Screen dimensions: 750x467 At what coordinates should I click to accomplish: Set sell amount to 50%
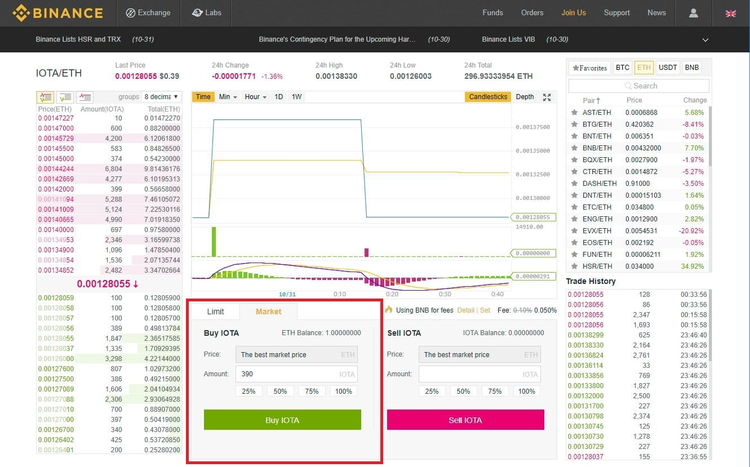463,391
